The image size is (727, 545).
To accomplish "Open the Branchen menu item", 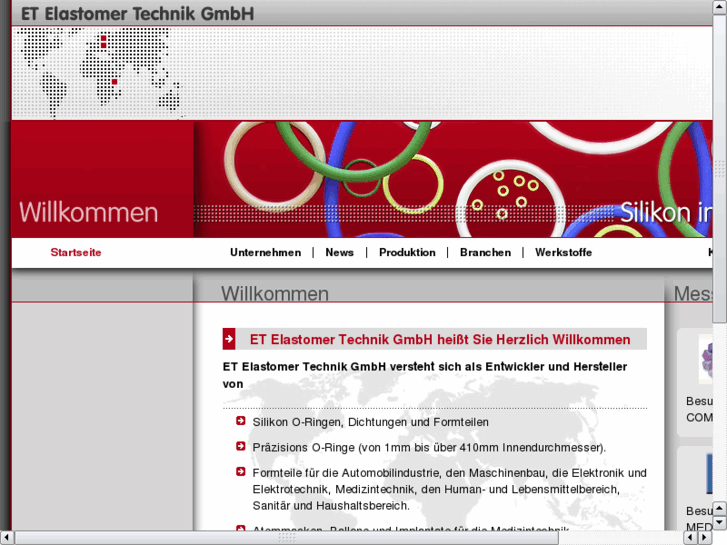I will coord(485,252).
